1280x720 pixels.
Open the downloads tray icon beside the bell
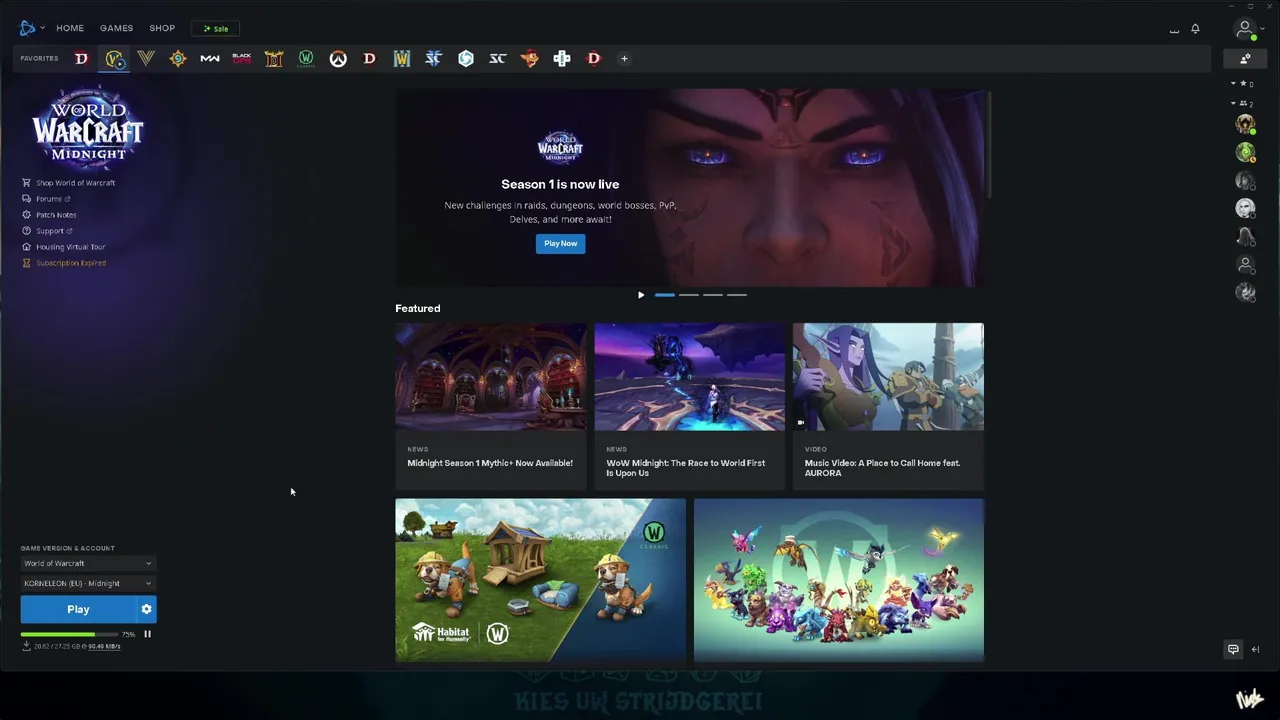(x=1174, y=30)
